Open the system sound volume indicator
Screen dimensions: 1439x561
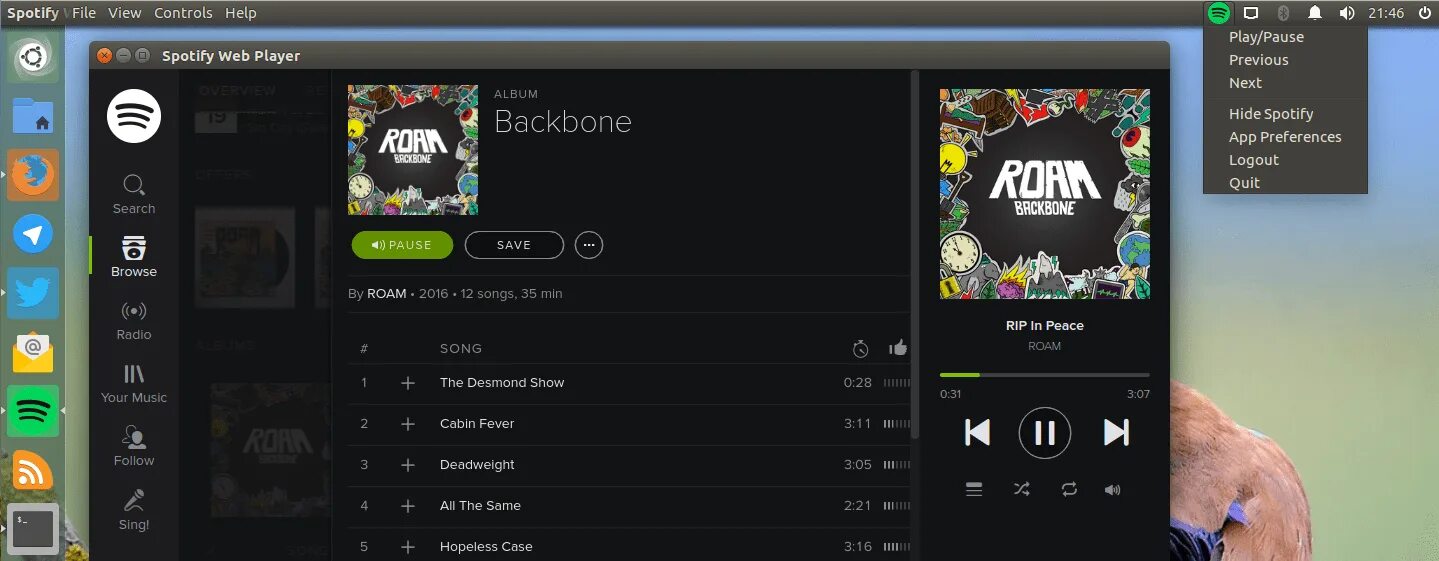(x=1347, y=13)
